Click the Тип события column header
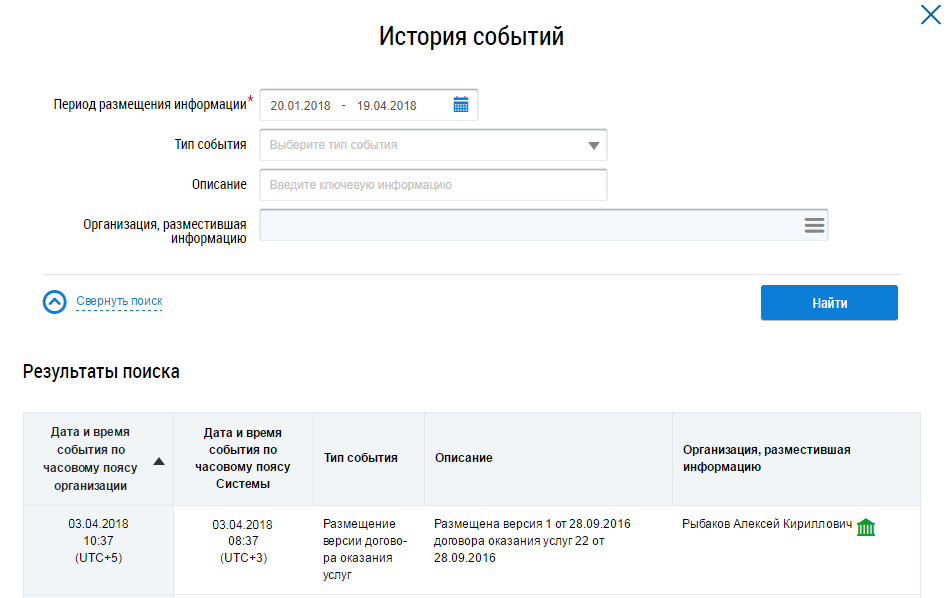The width and height of the screenshot is (947, 598). (x=361, y=458)
